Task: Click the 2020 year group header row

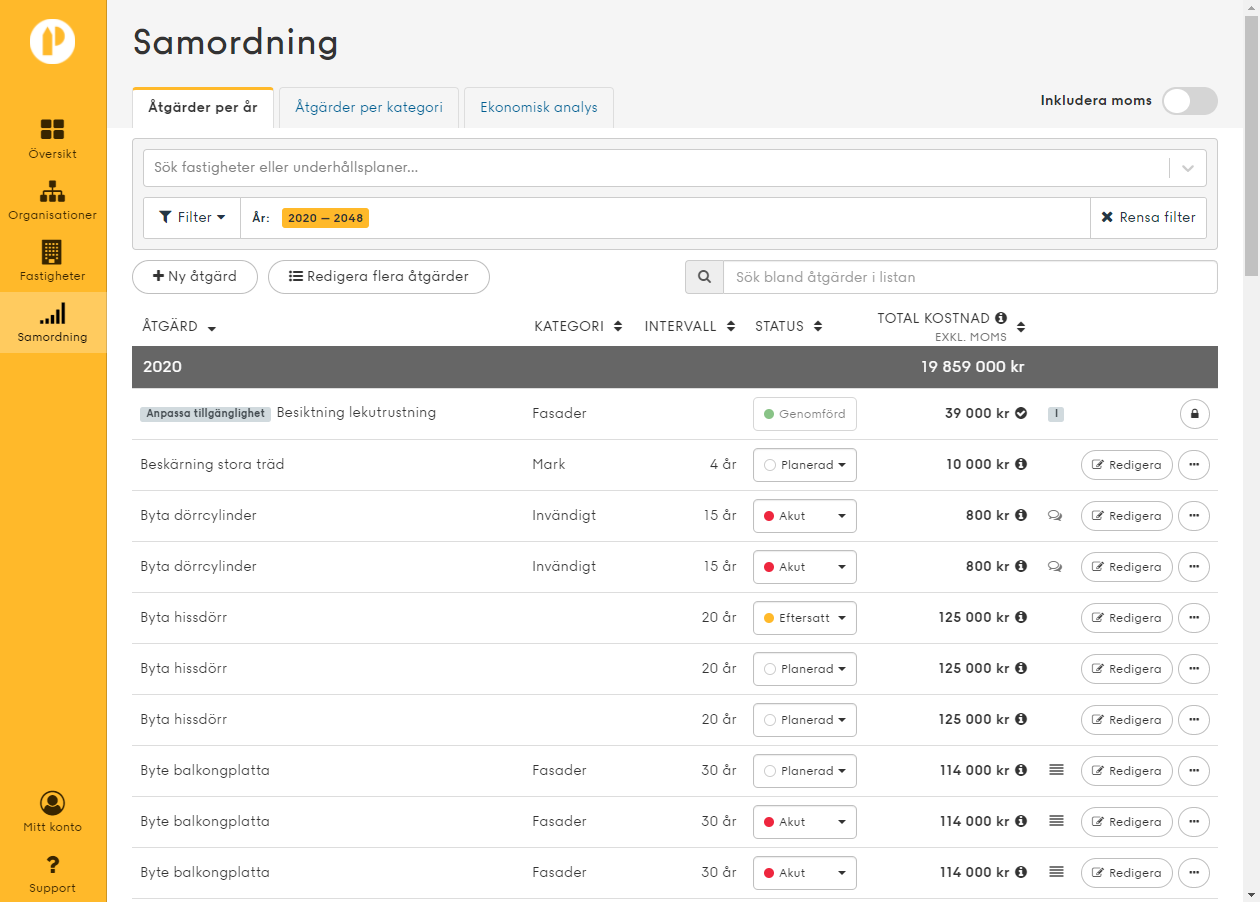Action: pyautogui.click(x=675, y=367)
